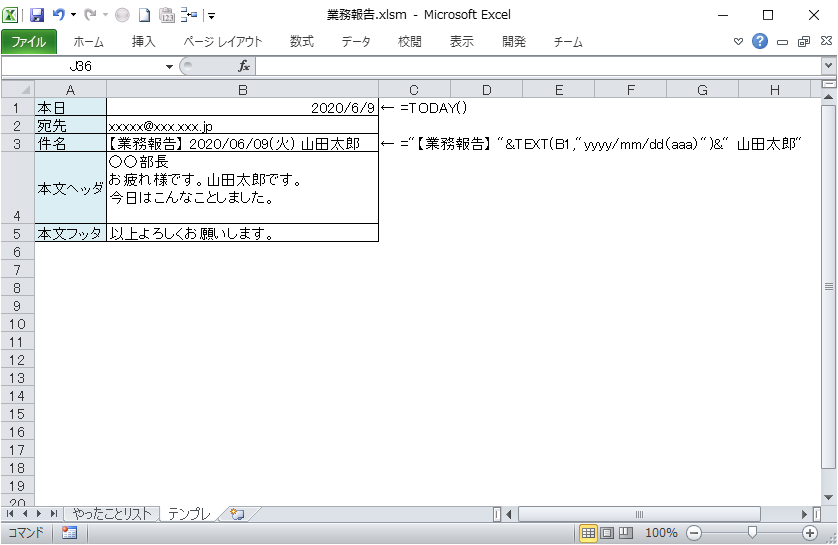Click the Redo icon
The width and height of the screenshot is (838, 545).
click(90, 15)
